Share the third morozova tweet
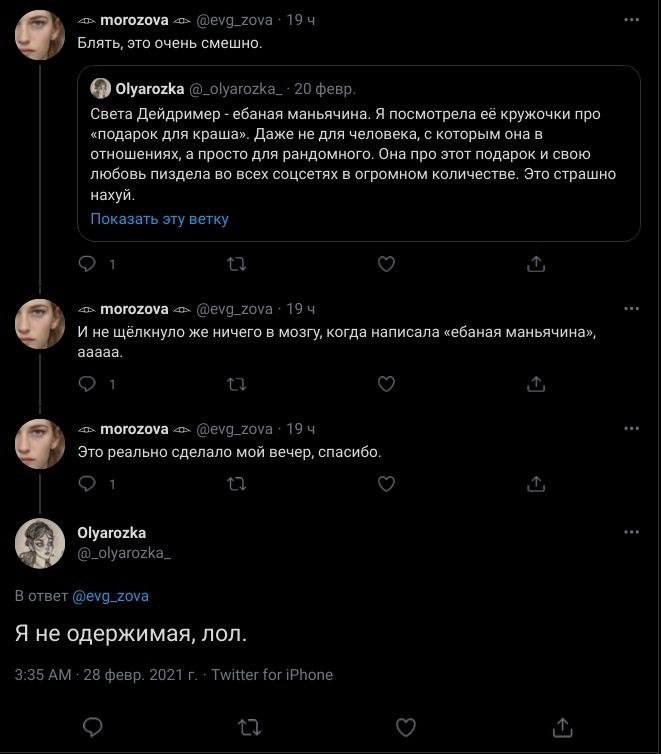This screenshot has height=754, width=661. (x=535, y=485)
